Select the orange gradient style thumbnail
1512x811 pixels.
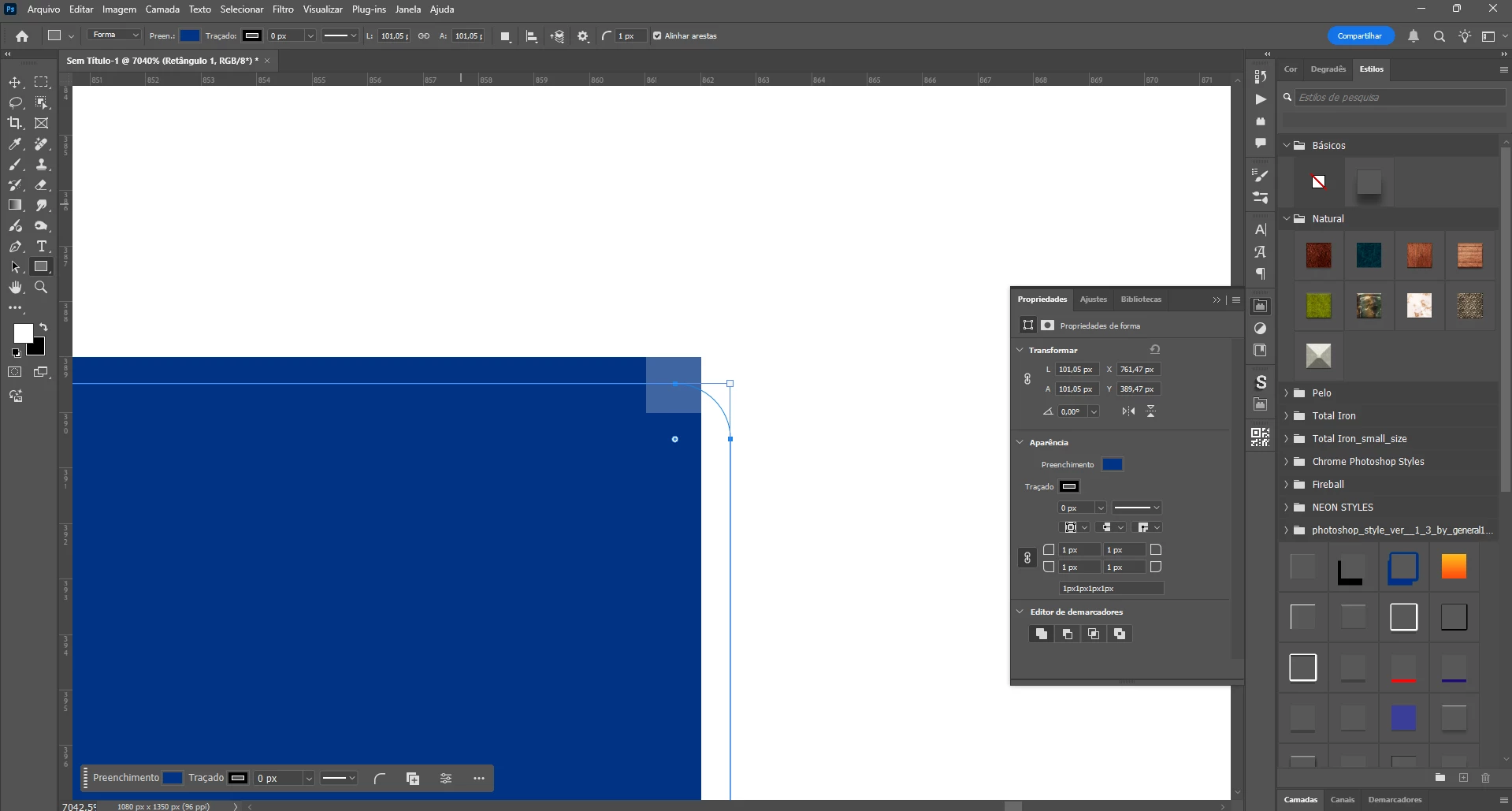(x=1454, y=567)
